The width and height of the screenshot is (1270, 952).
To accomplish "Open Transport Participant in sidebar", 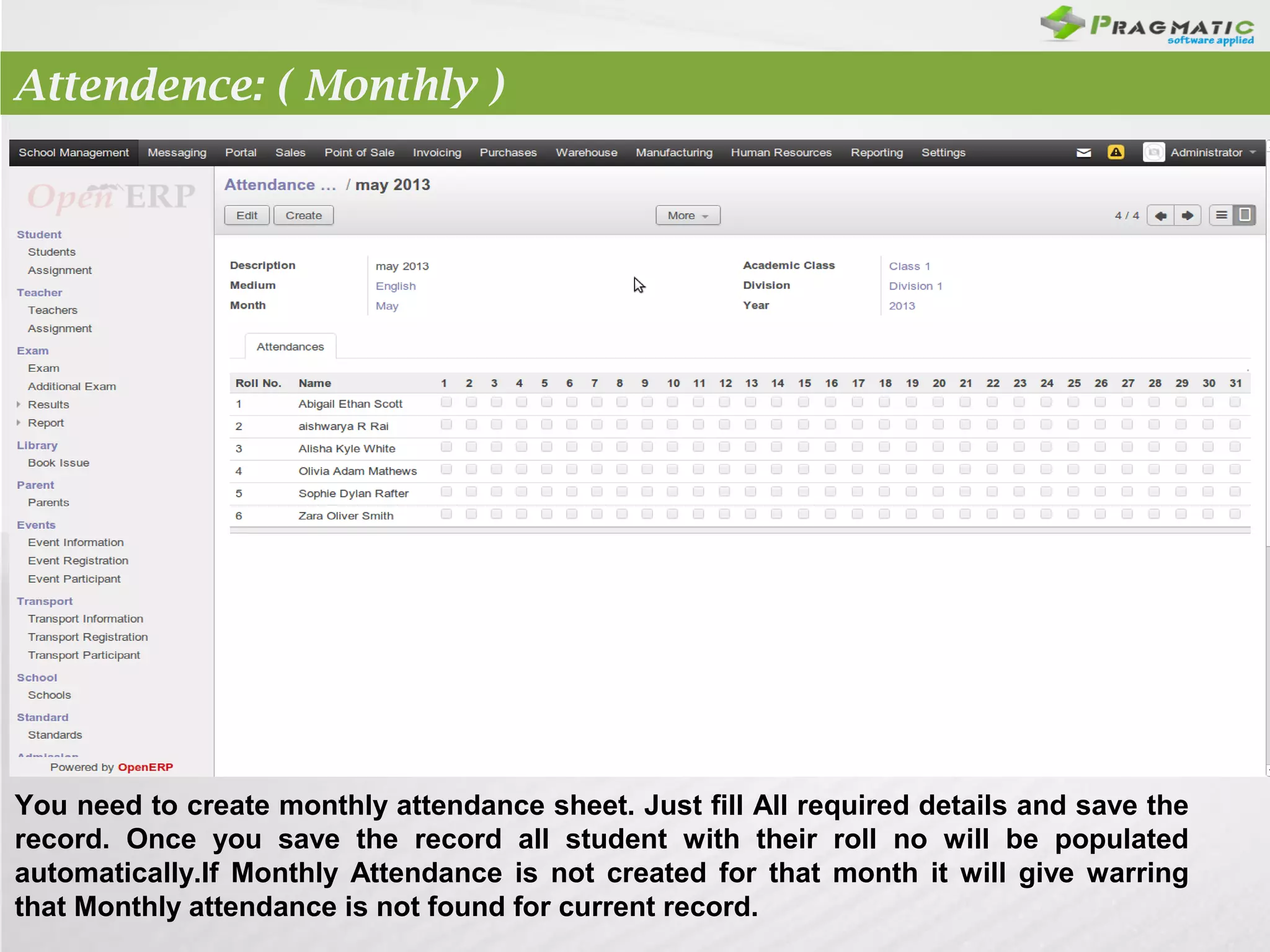I will point(84,656).
